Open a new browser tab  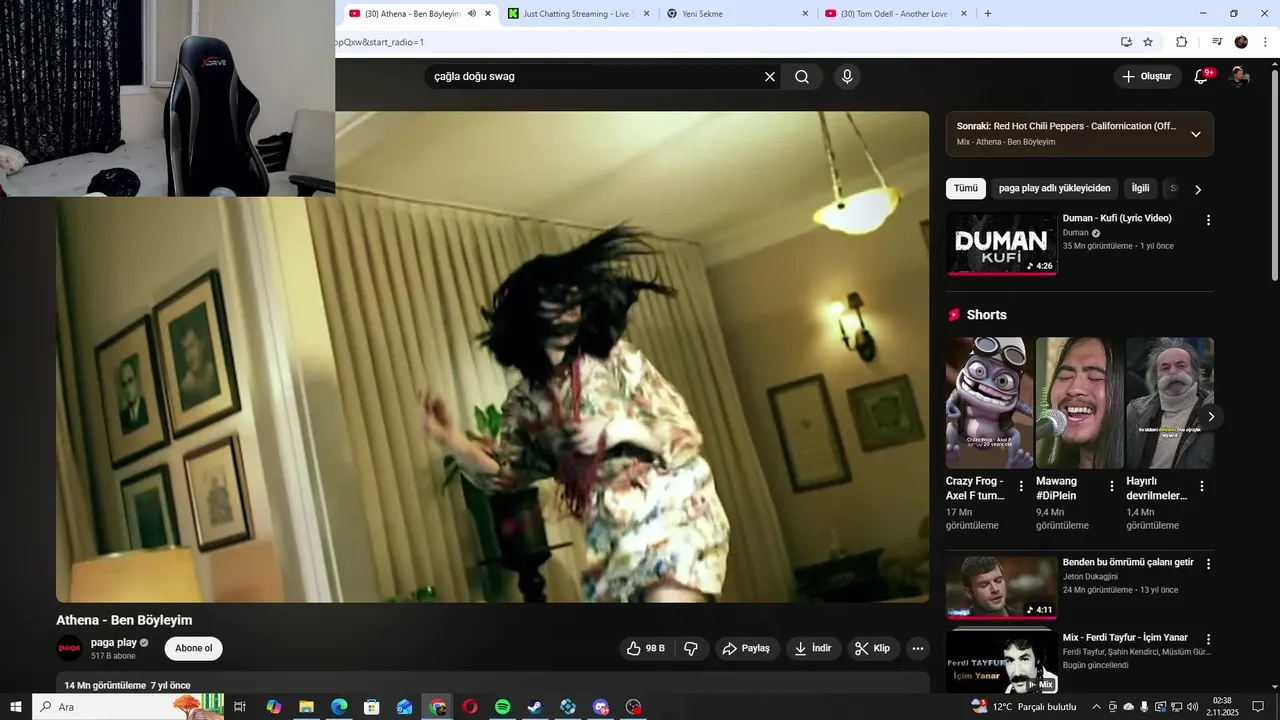coord(988,14)
